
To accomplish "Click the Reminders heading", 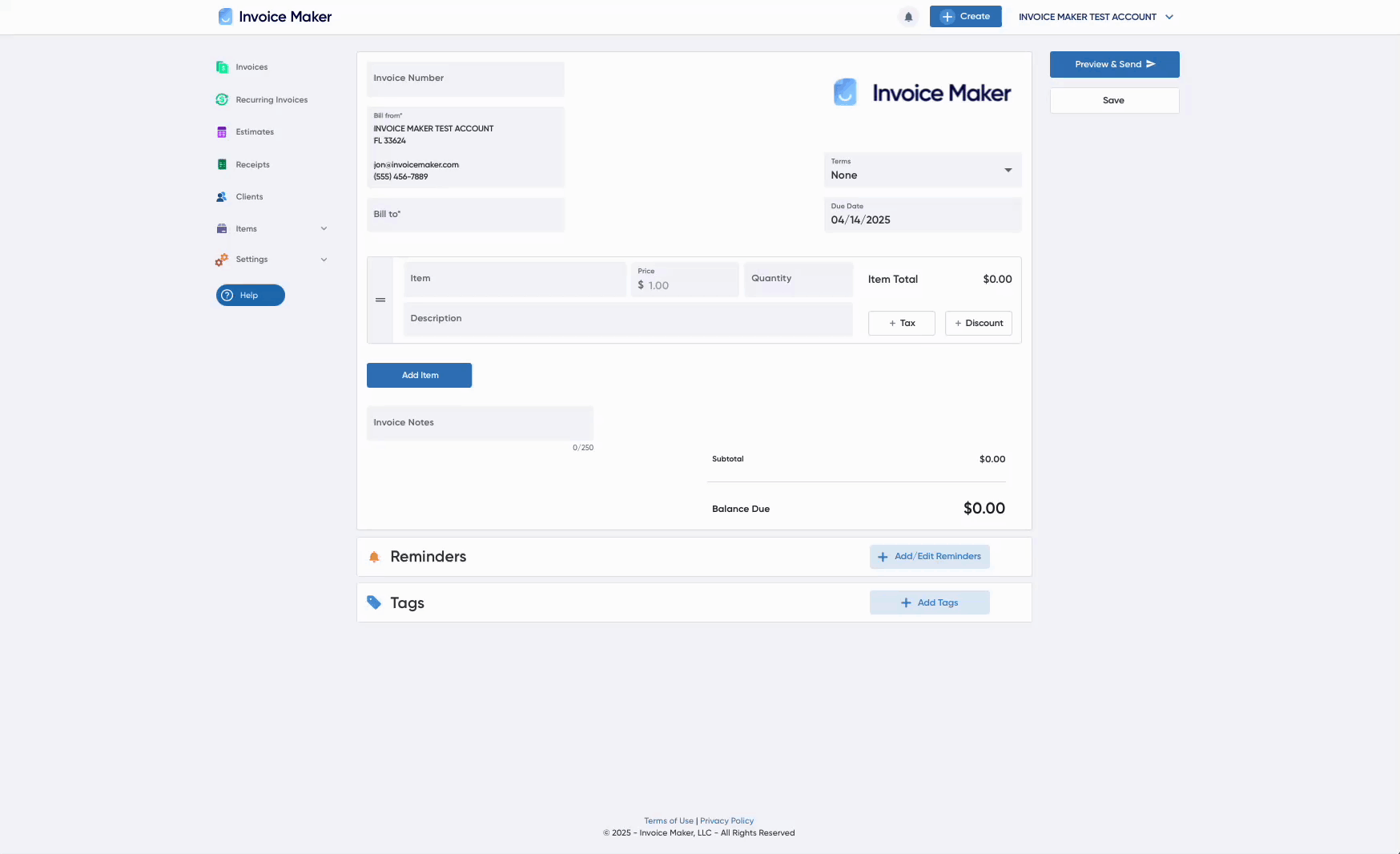I will (428, 557).
